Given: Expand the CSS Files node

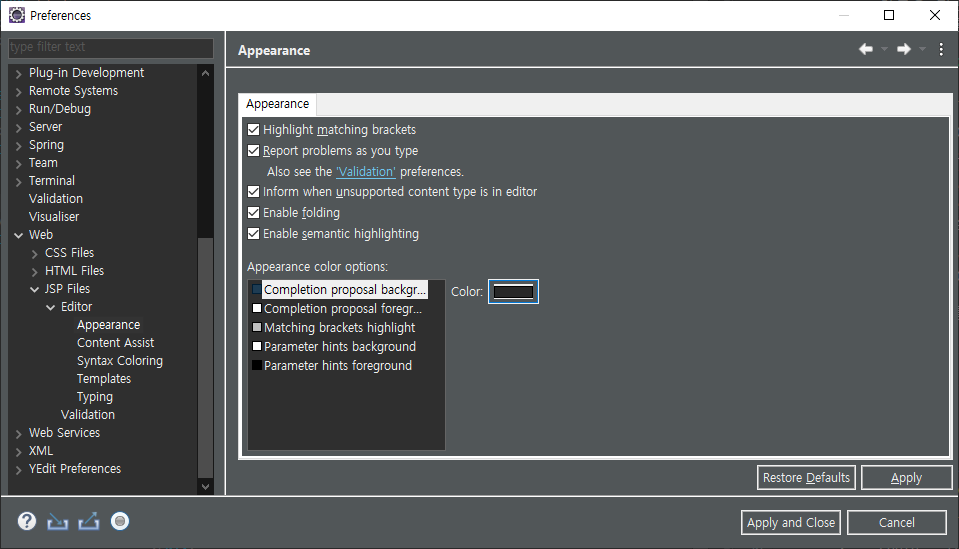Looking at the screenshot, I should point(34,254).
